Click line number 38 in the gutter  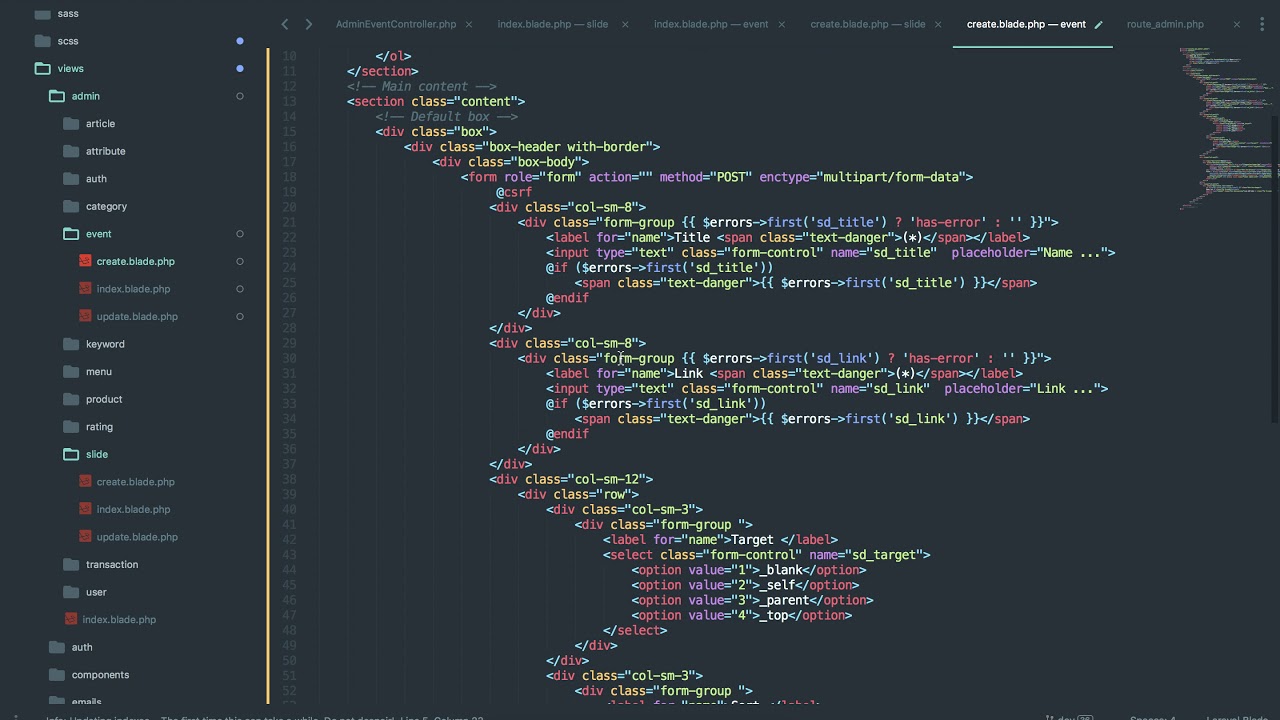(x=289, y=479)
